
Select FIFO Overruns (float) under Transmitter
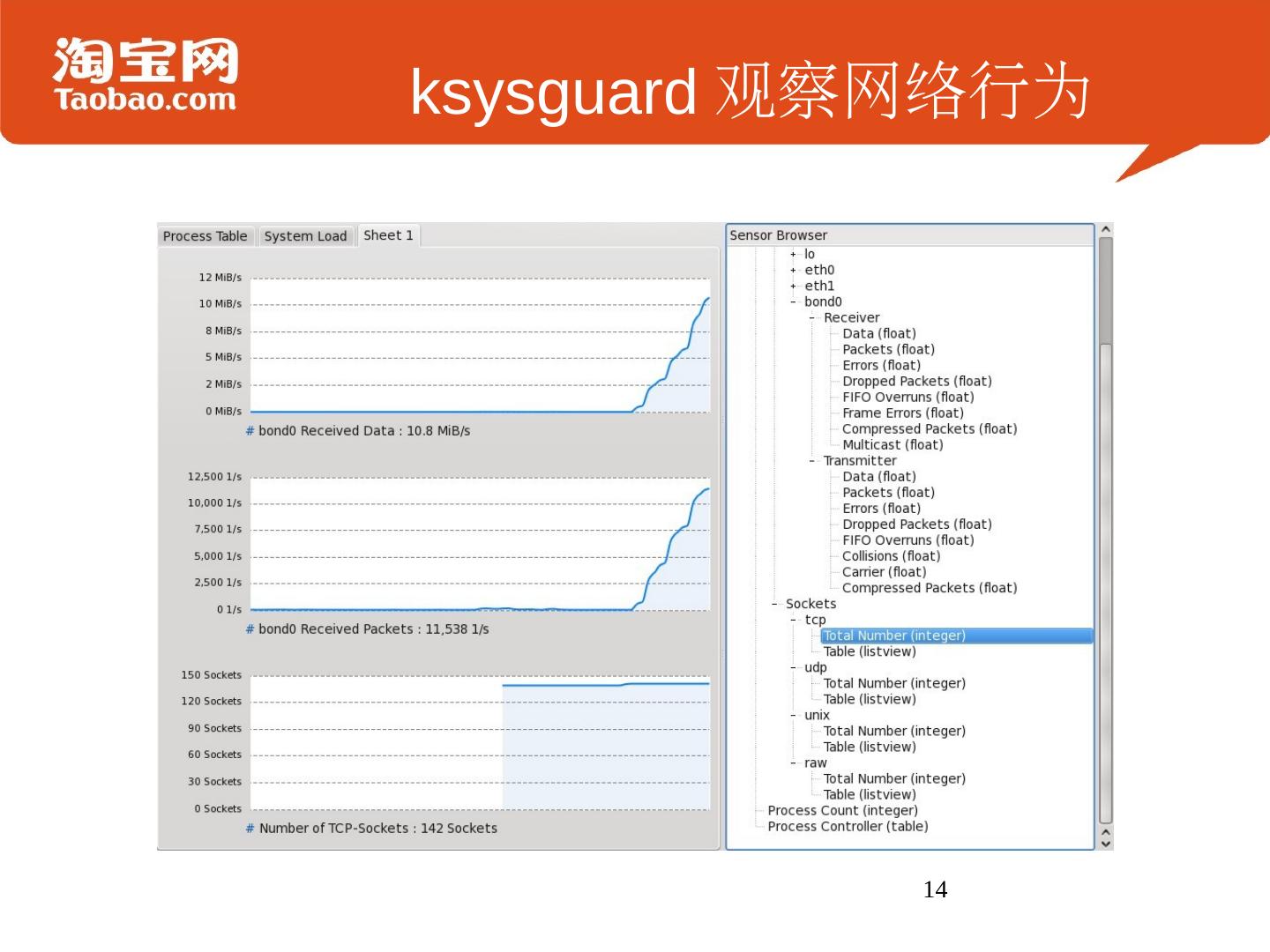(908, 540)
